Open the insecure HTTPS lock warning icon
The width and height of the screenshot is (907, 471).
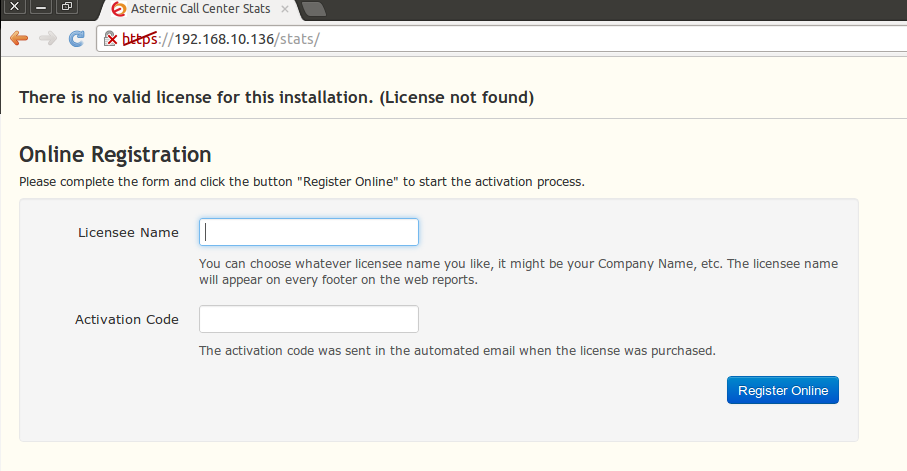112,39
